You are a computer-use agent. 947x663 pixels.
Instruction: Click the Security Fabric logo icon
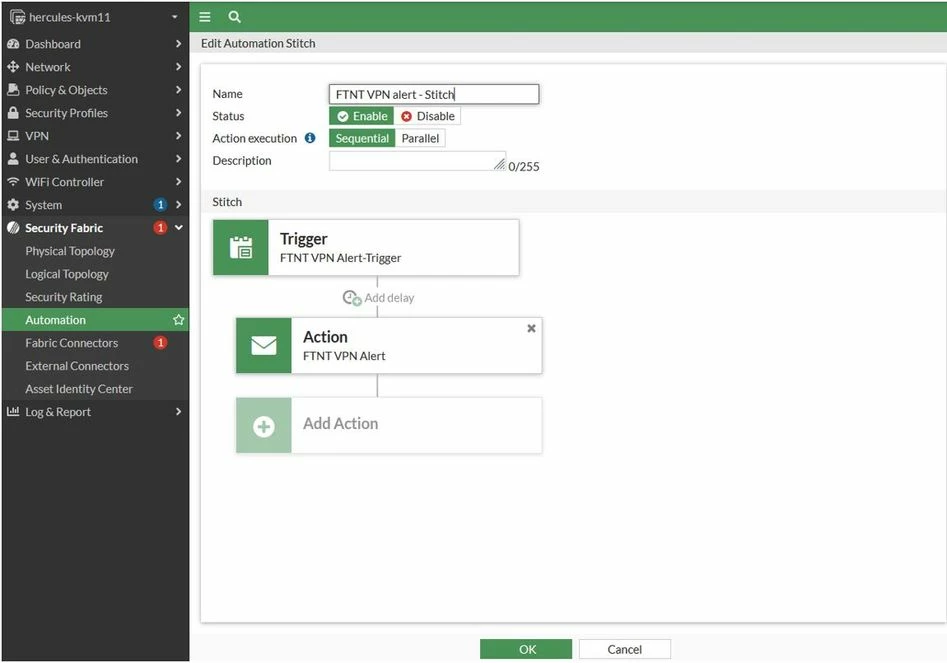(13, 228)
